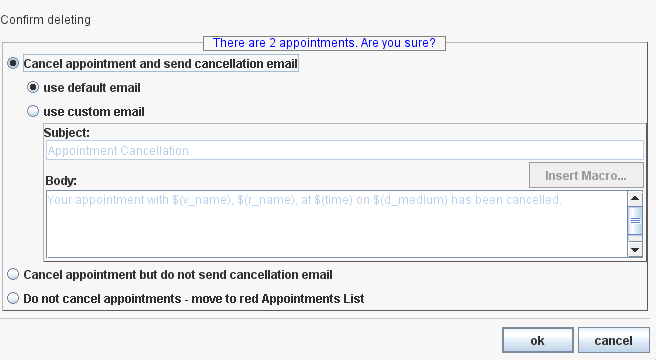Screen dimensions: 656x360
Task: Click the Confirm deleting title text
Action: [x=45, y=20]
